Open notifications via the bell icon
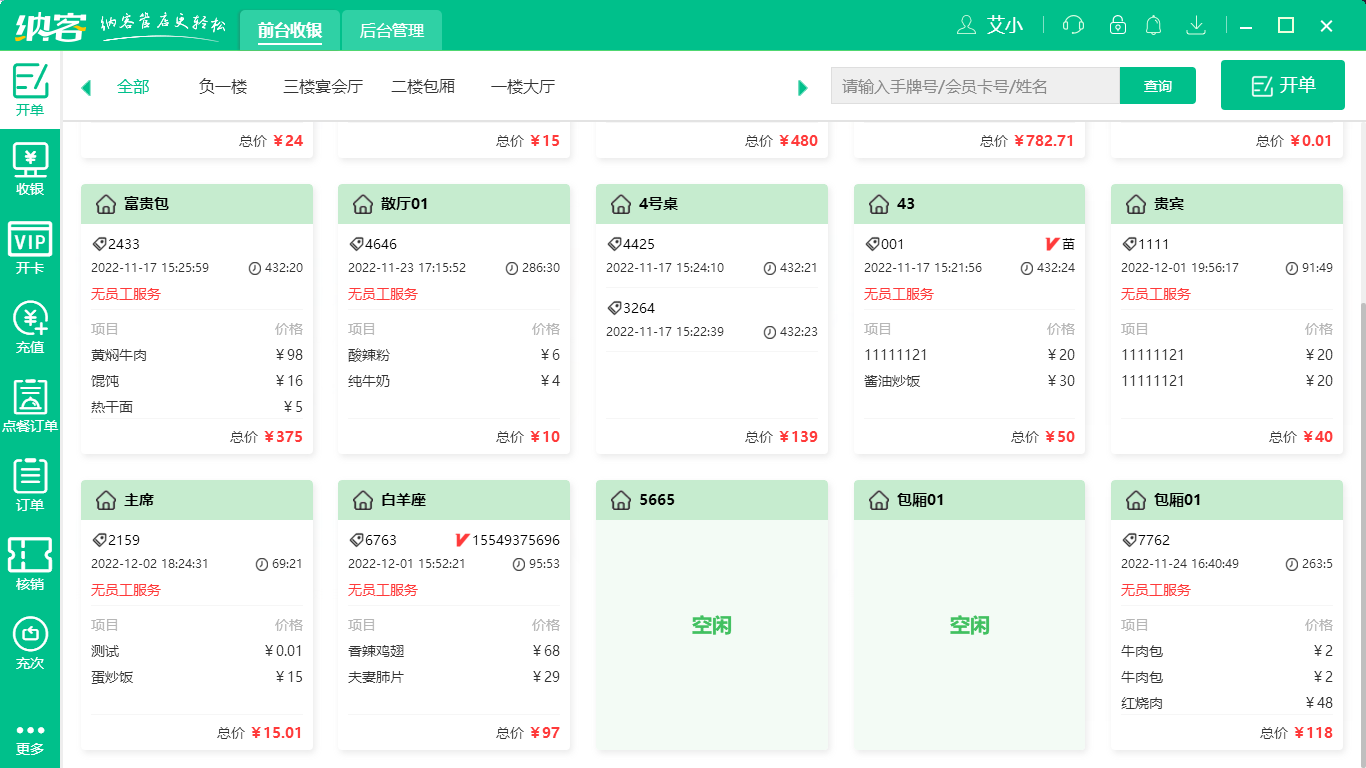The height and width of the screenshot is (768, 1366). (x=1153, y=25)
